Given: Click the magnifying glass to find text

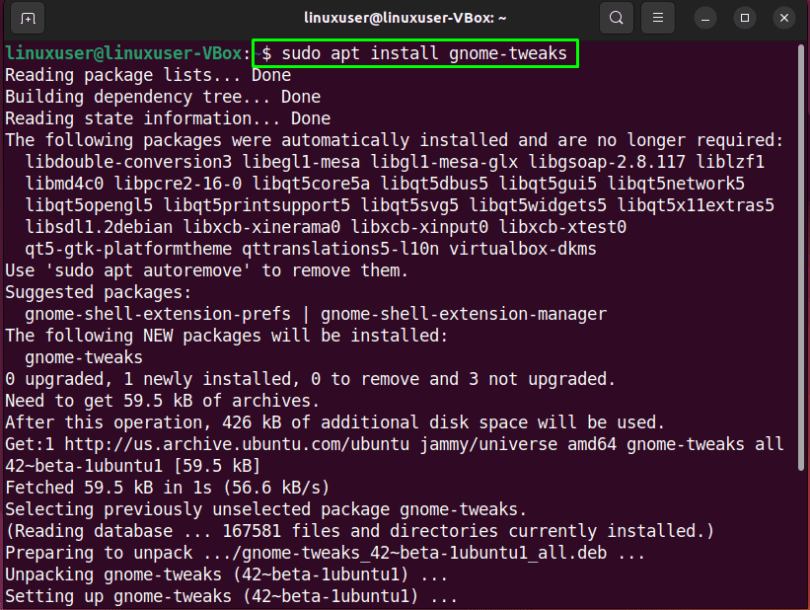Looking at the screenshot, I should pyautogui.click(x=616, y=18).
